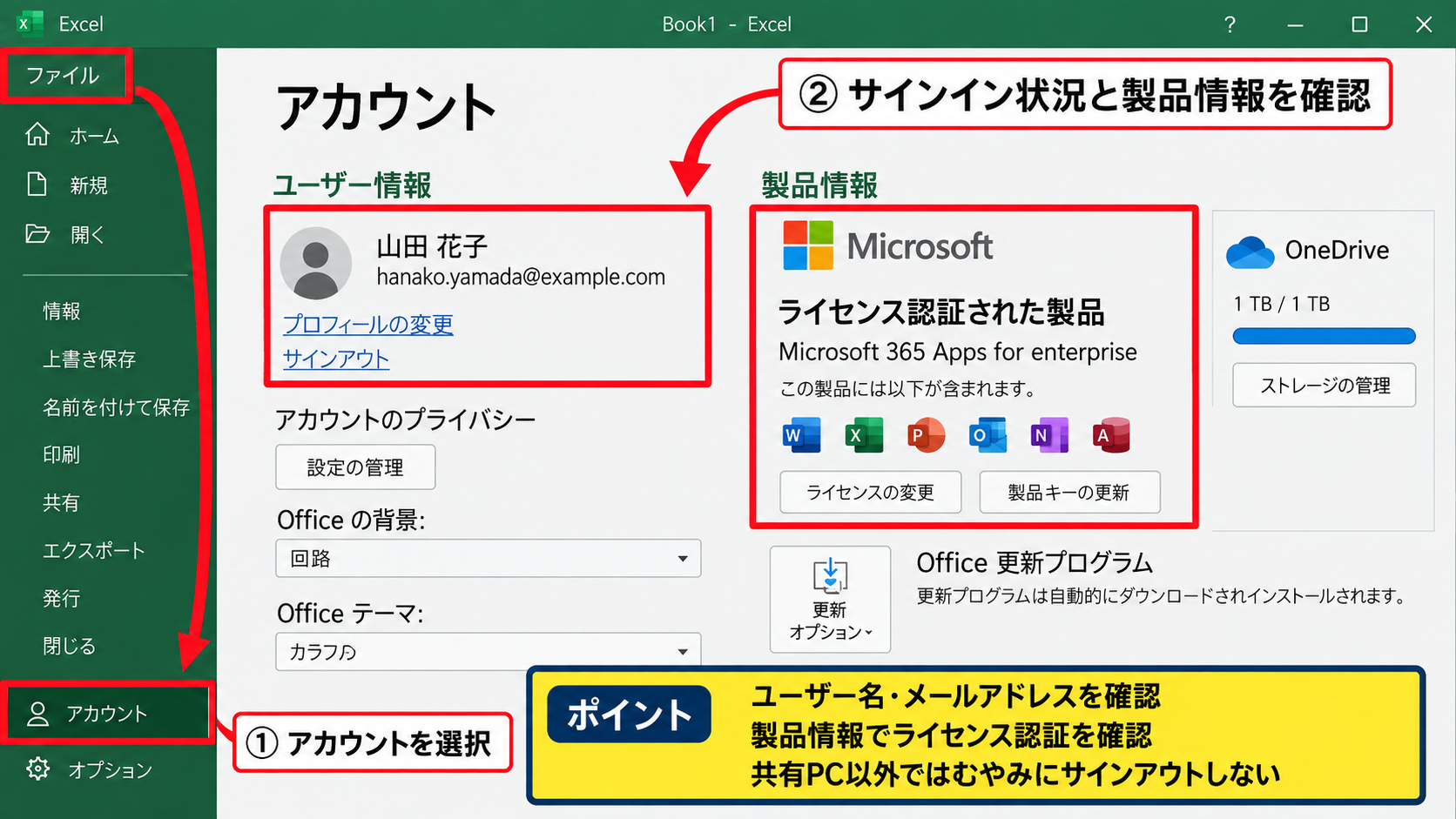Expand the Office の背景 dropdown showing 回路
1456x819 pixels.
click(x=489, y=559)
